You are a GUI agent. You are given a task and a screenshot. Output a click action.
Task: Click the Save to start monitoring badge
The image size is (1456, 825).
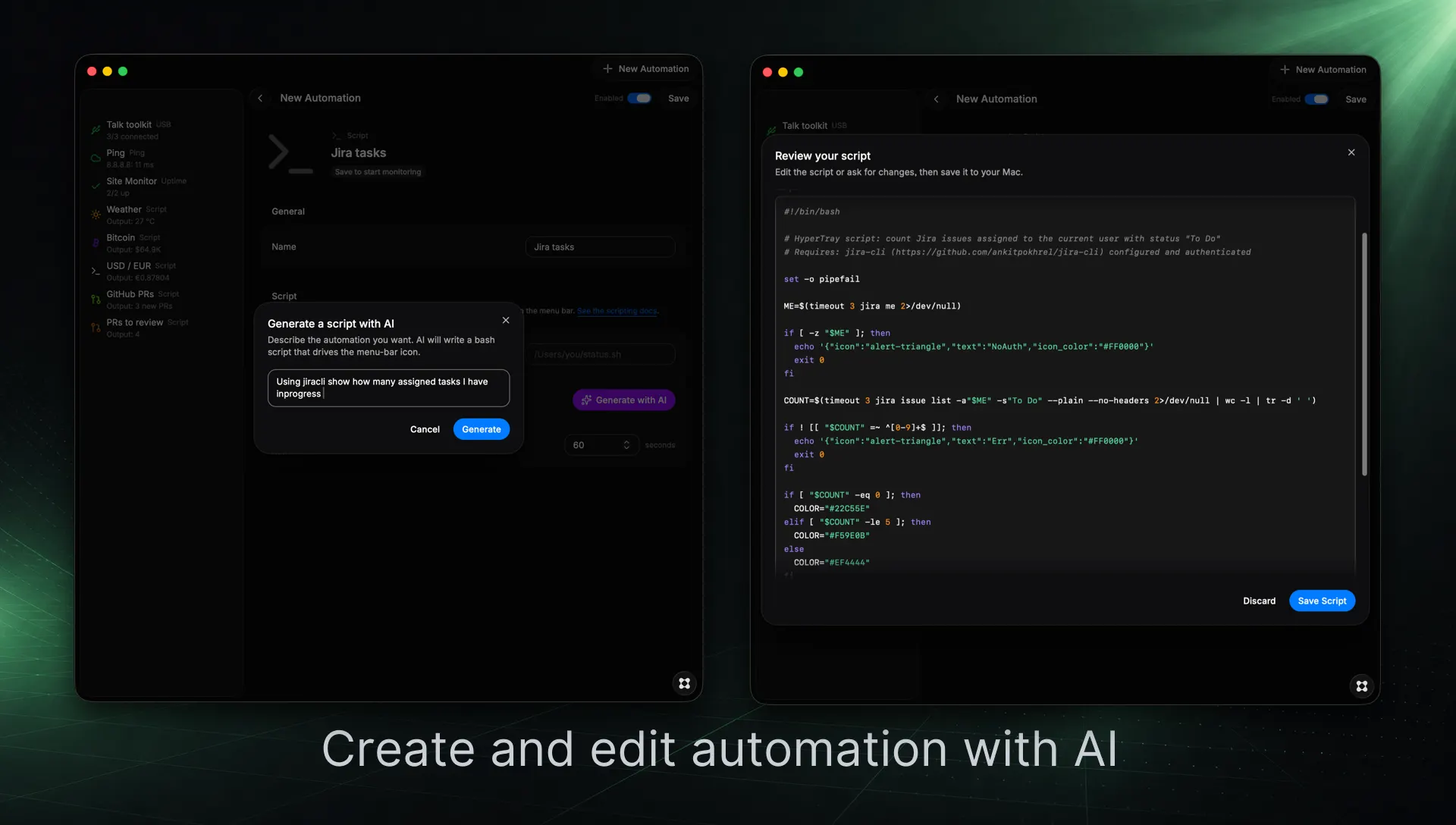tap(378, 172)
